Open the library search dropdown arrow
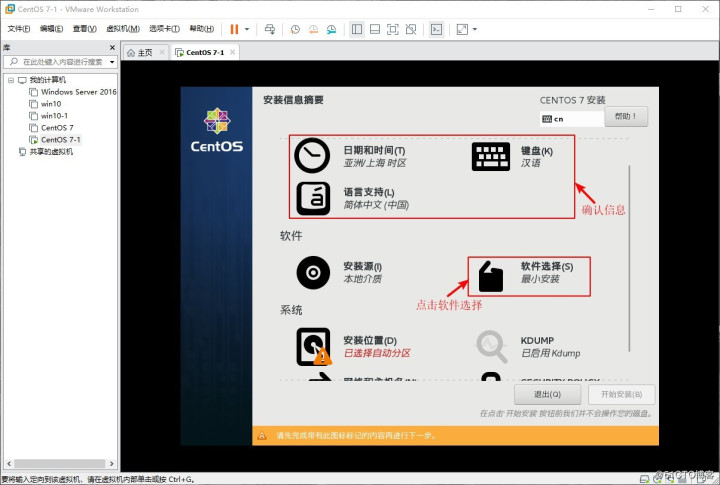This screenshot has width=720, height=485. 112,62
